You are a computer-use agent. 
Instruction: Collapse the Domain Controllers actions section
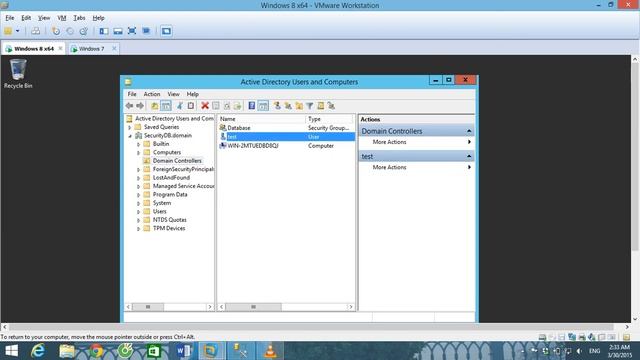click(x=469, y=131)
